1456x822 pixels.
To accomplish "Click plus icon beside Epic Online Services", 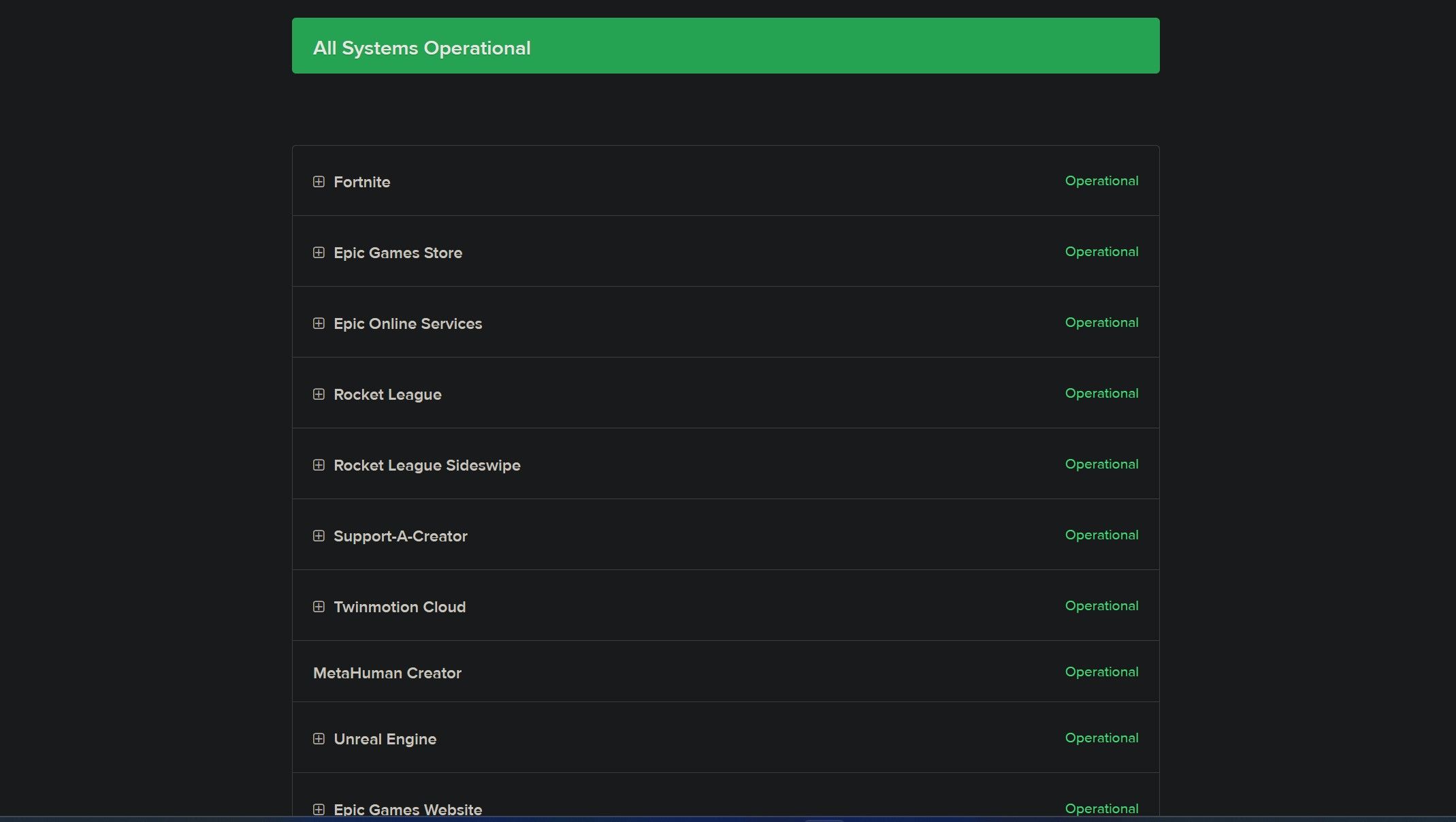I will click(x=319, y=323).
